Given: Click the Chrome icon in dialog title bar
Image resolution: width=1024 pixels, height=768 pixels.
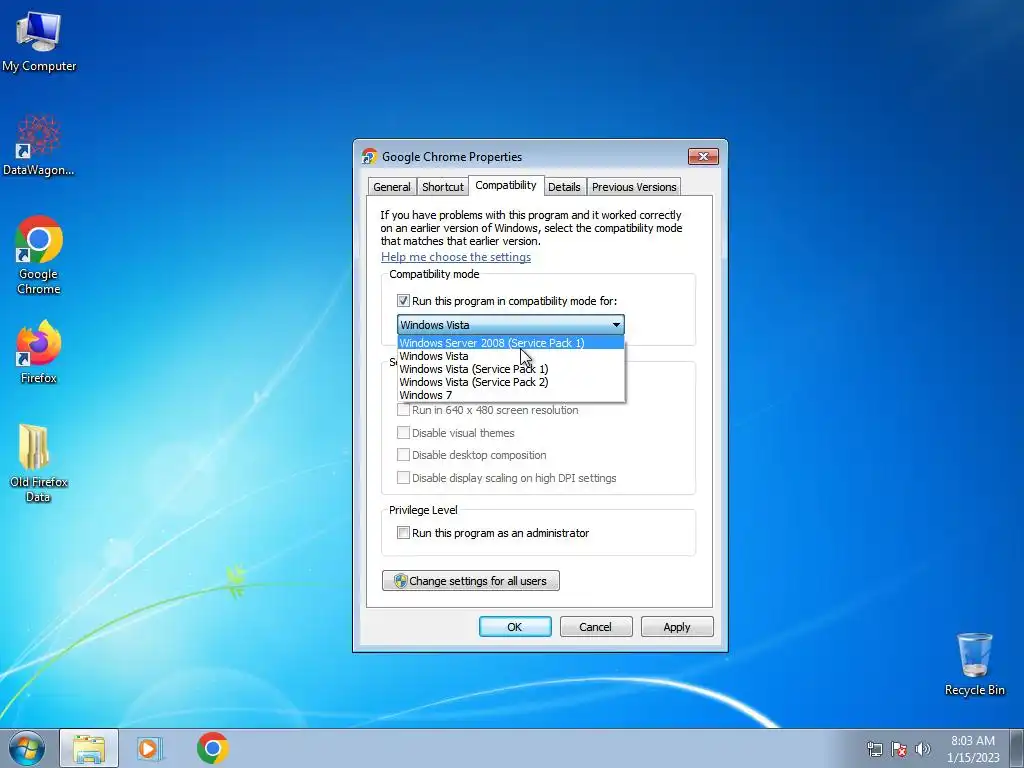Looking at the screenshot, I should pos(370,157).
